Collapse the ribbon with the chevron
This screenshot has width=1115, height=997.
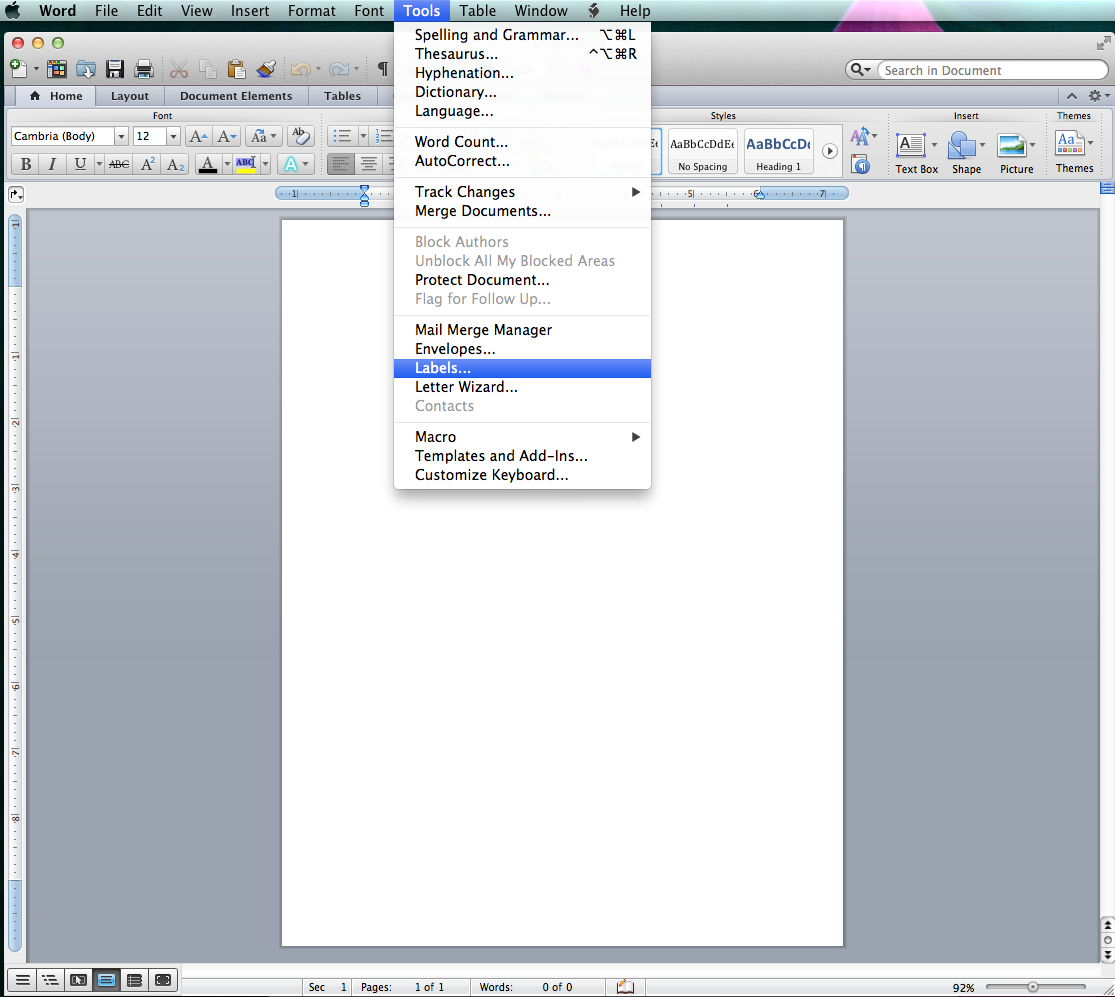pyautogui.click(x=1072, y=95)
